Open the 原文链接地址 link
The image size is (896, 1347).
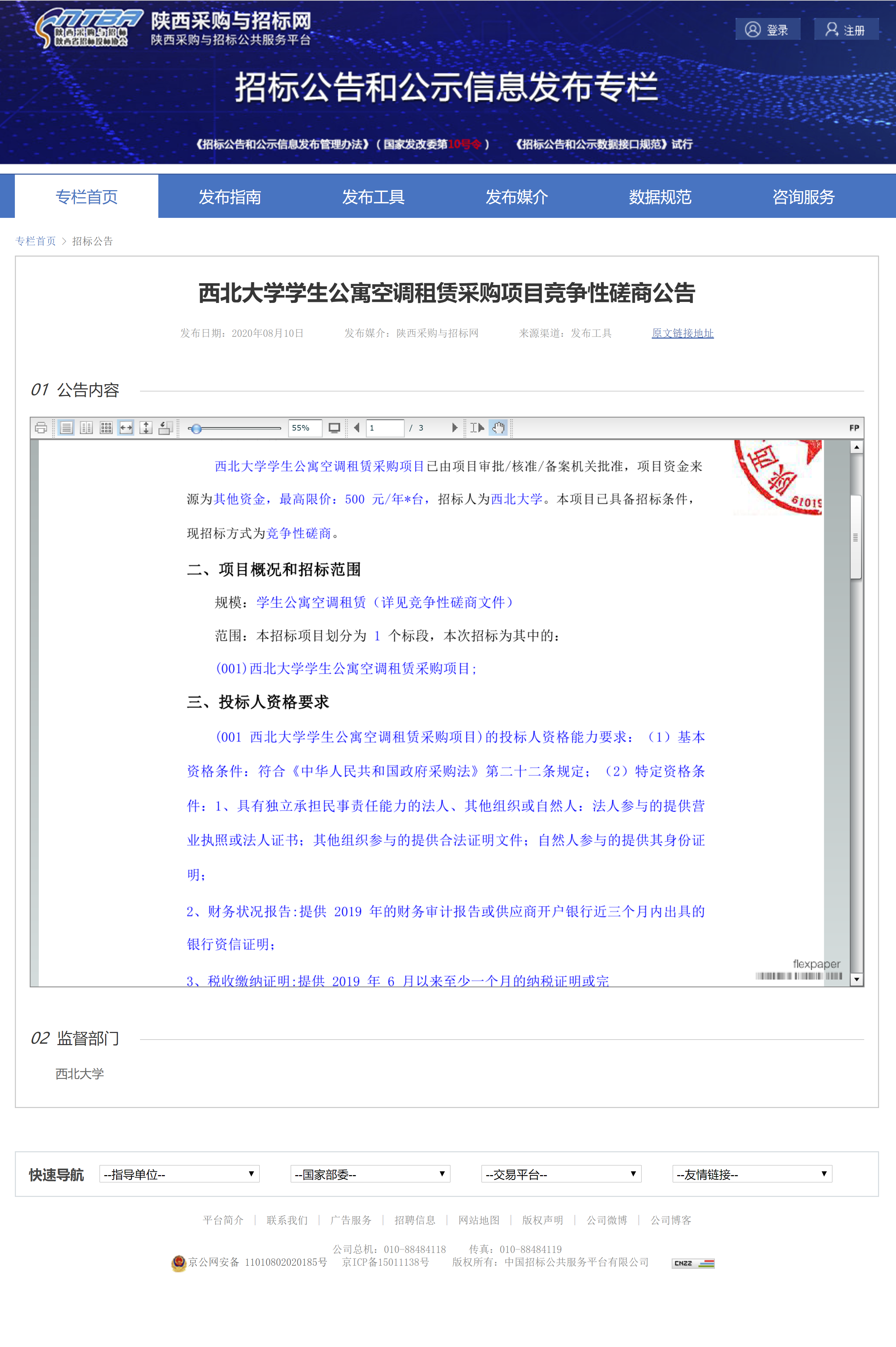click(x=682, y=333)
